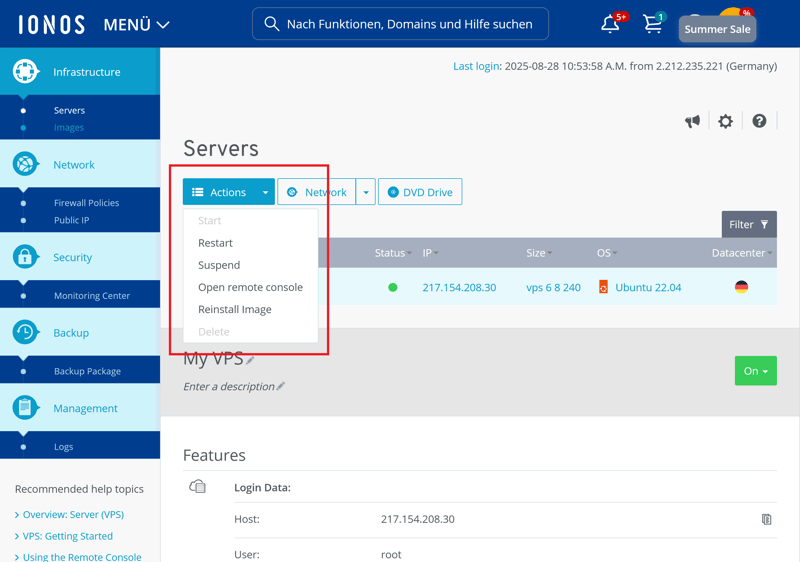The width and height of the screenshot is (800, 562).
Task: Collapse the Actions dropdown button
Action: (228, 192)
